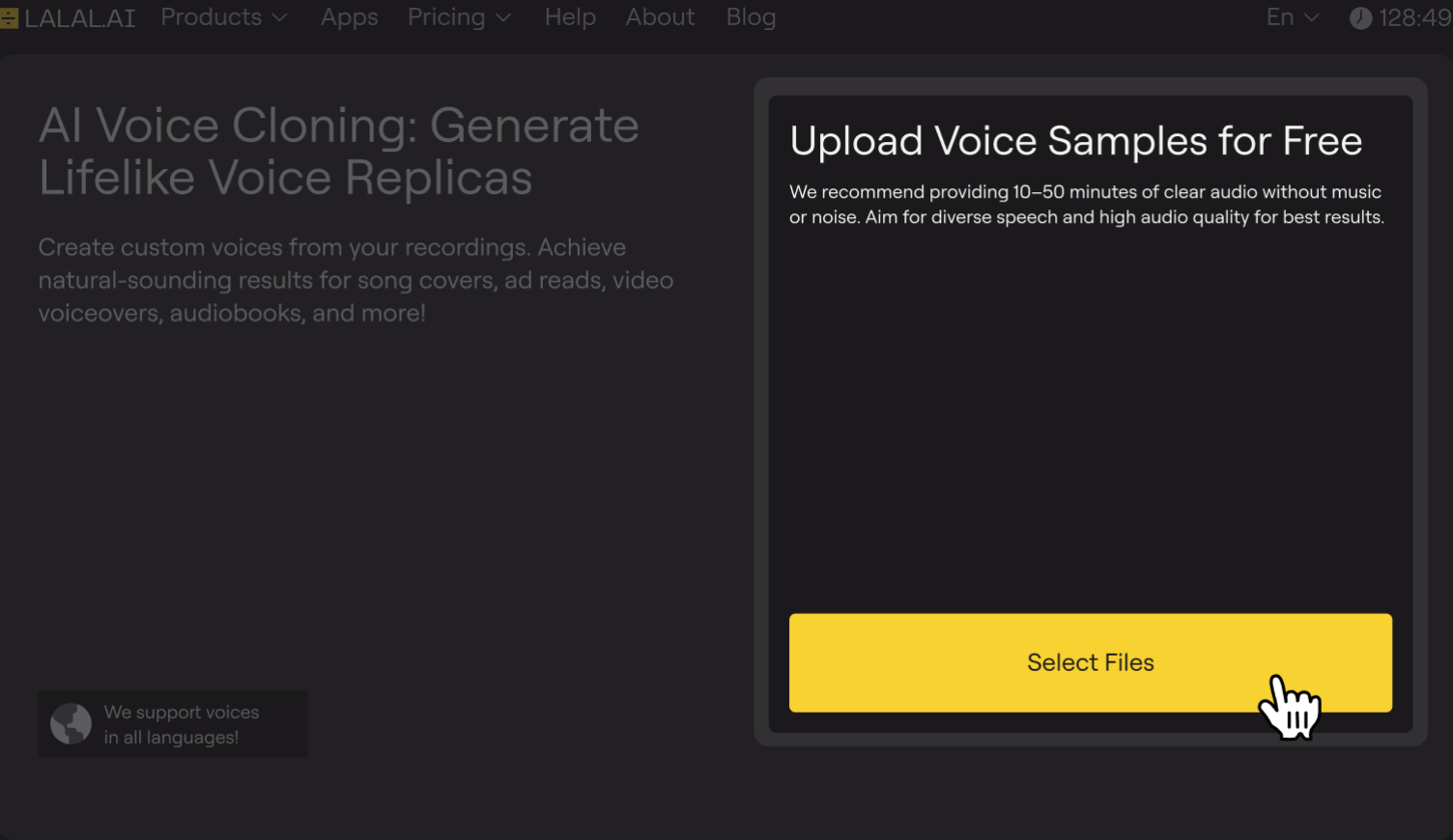Viewport: 1453px width, 840px height.
Task: Click the chevron beside En
Action: click(x=1312, y=18)
